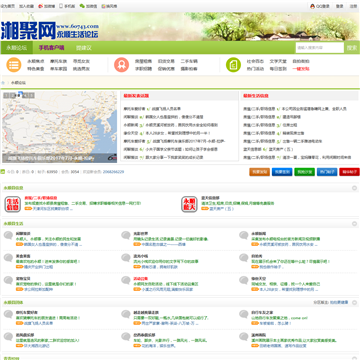Open the 每日签到 category link
The width and height of the screenshot is (360, 360).
pos(278,69)
